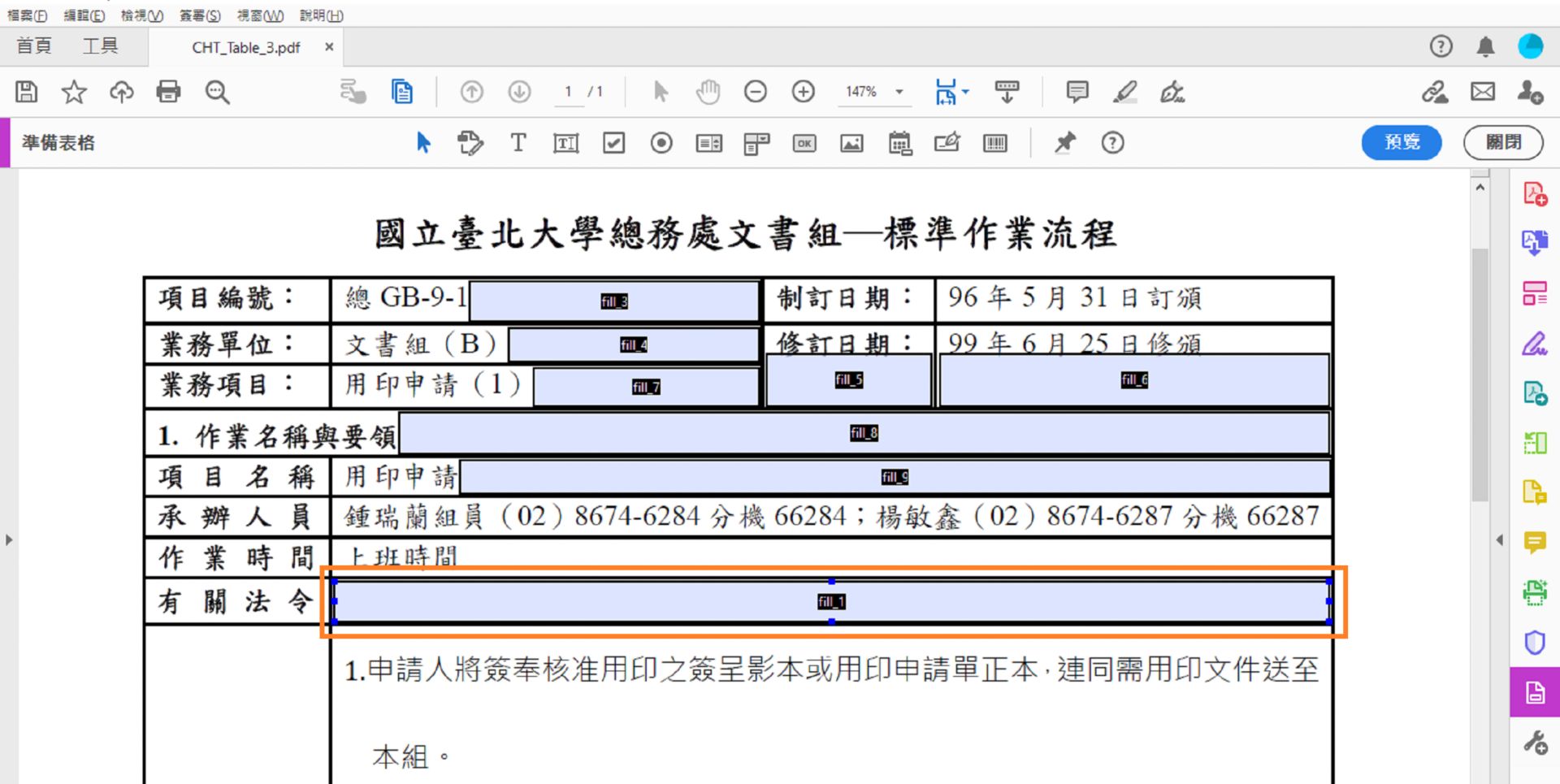Send the file by email icon
Viewport: 1560px width, 784px height.
coord(1483,92)
